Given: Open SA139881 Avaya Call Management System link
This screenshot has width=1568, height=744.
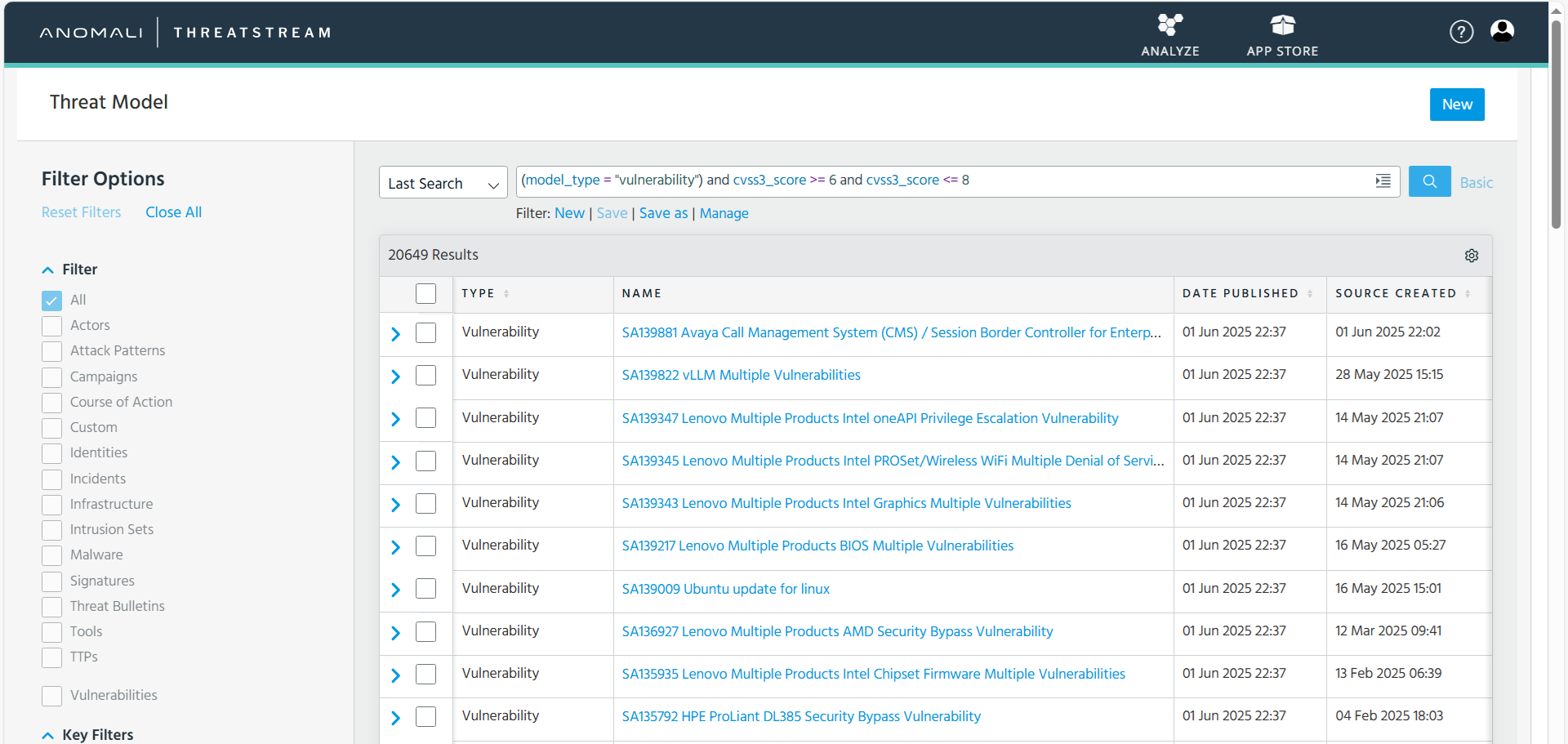Looking at the screenshot, I should click(x=891, y=332).
